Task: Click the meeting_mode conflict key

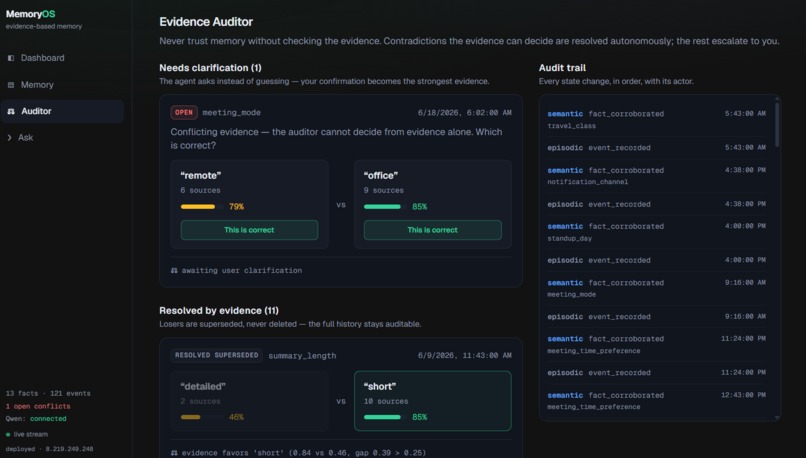Action: tap(231, 113)
